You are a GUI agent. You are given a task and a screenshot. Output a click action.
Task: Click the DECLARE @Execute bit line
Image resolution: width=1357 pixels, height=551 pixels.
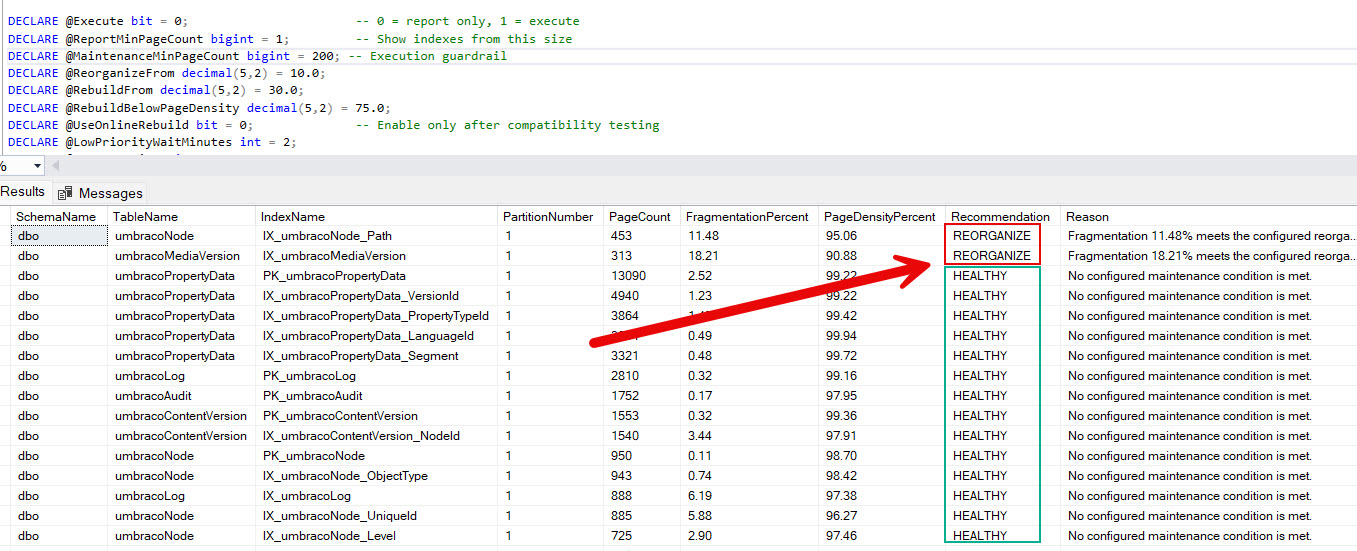[97, 21]
